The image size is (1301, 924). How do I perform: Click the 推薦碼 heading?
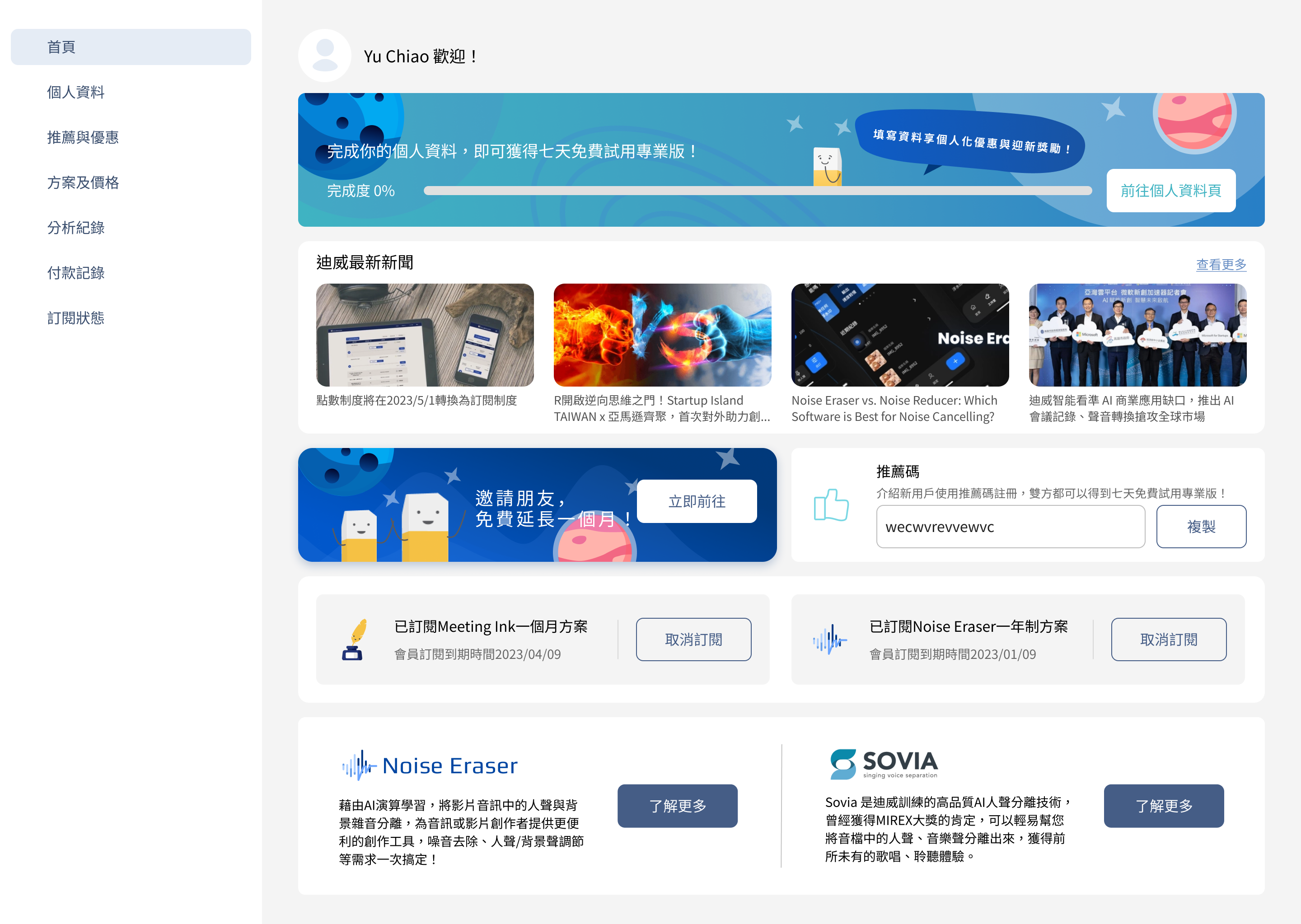click(898, 471)
